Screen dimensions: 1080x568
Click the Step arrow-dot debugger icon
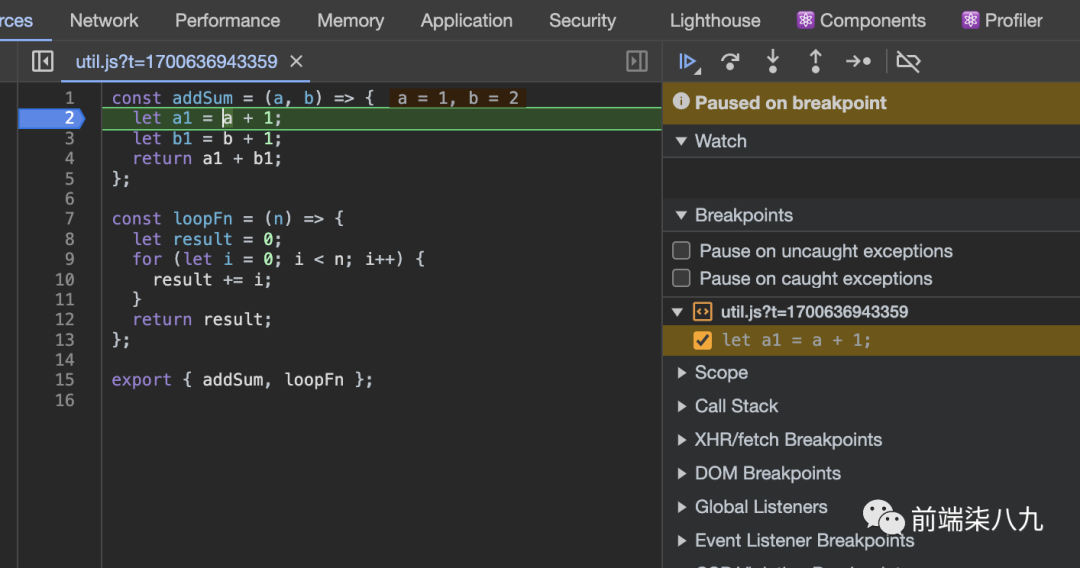click(x=858, y=62)
